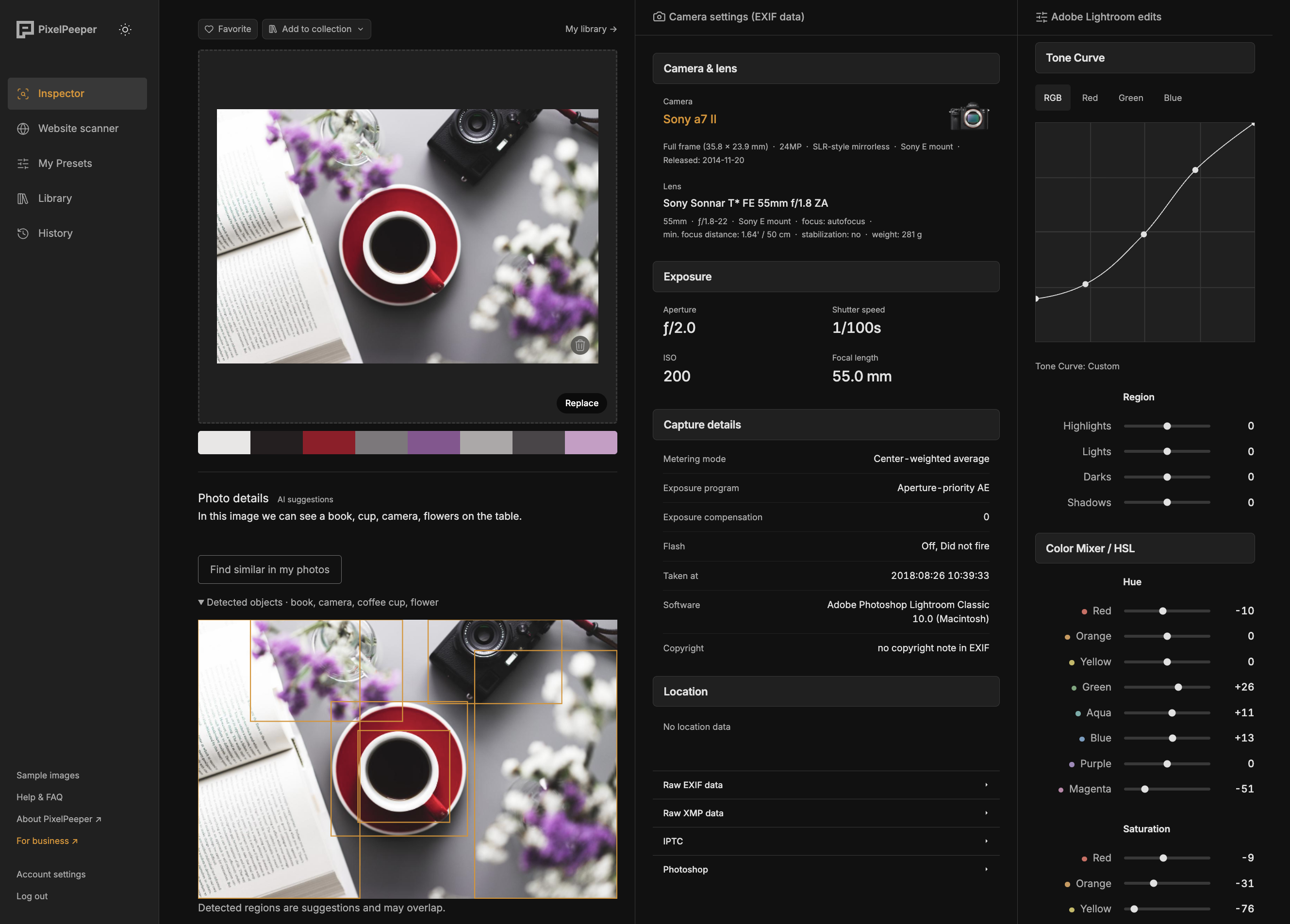
Task: Toggle the light/dark theme sun icon
Action: pyautogui.click(x=125, y=30)
